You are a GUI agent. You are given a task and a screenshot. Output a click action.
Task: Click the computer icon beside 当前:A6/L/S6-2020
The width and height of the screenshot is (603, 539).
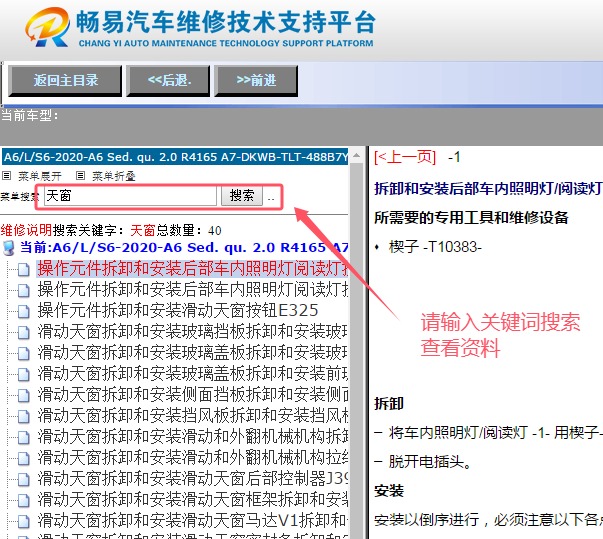(x=8, y=248)
